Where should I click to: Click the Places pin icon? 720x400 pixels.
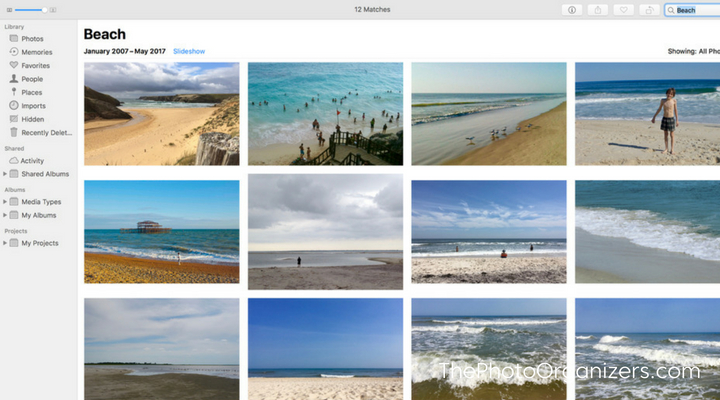[14, 92]
